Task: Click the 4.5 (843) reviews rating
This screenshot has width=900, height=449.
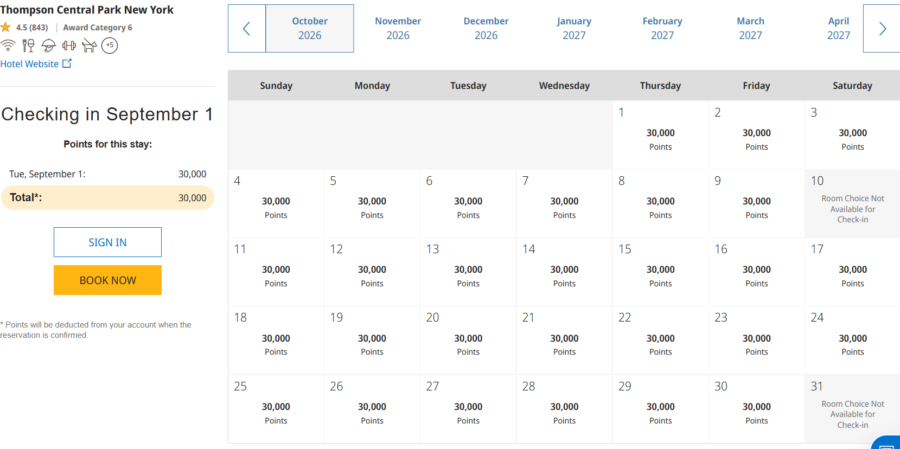Action: click(32, 27)
